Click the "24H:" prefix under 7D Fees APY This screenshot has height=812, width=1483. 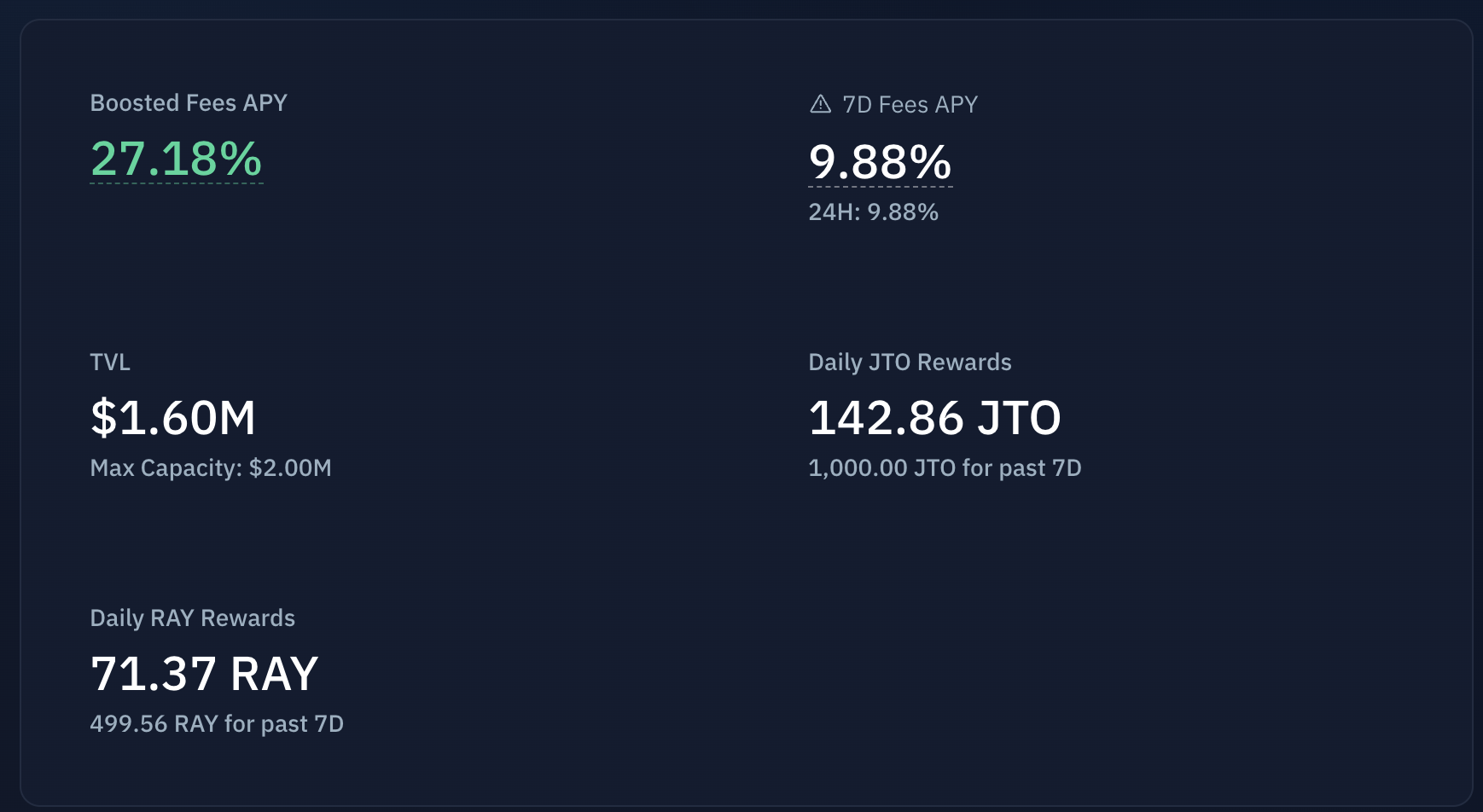pyautogui.click(x=834, y=212)
